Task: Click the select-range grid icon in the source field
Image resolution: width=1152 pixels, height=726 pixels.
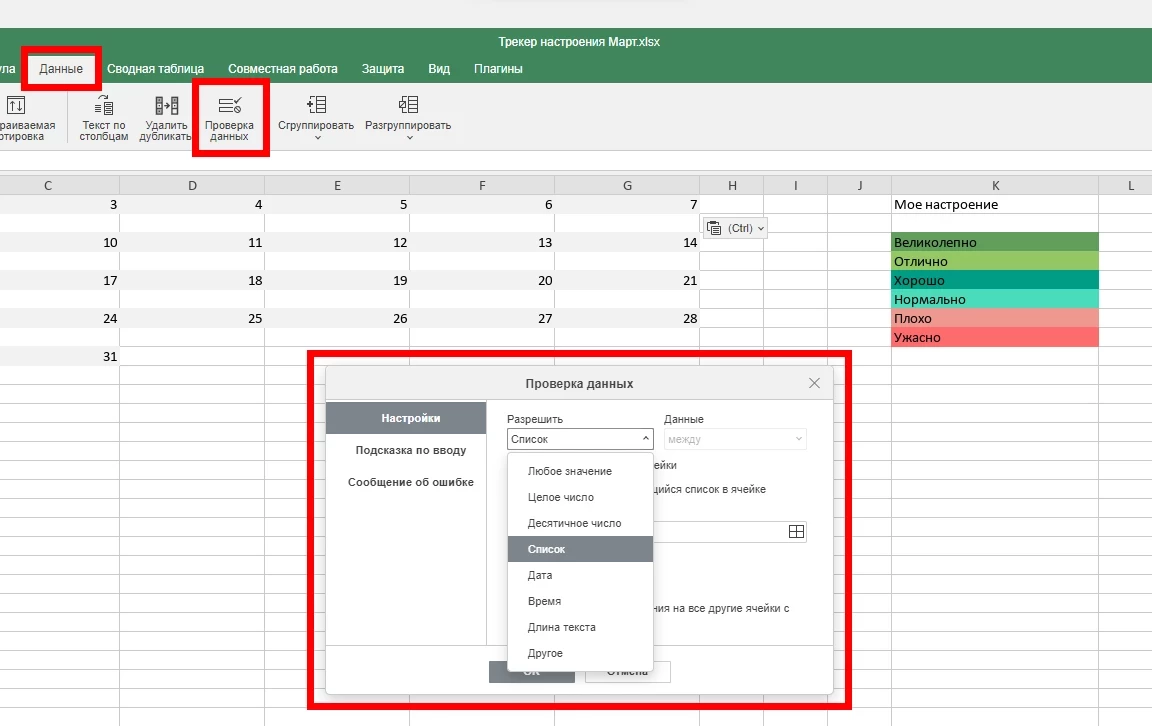Action: point(796,532)
